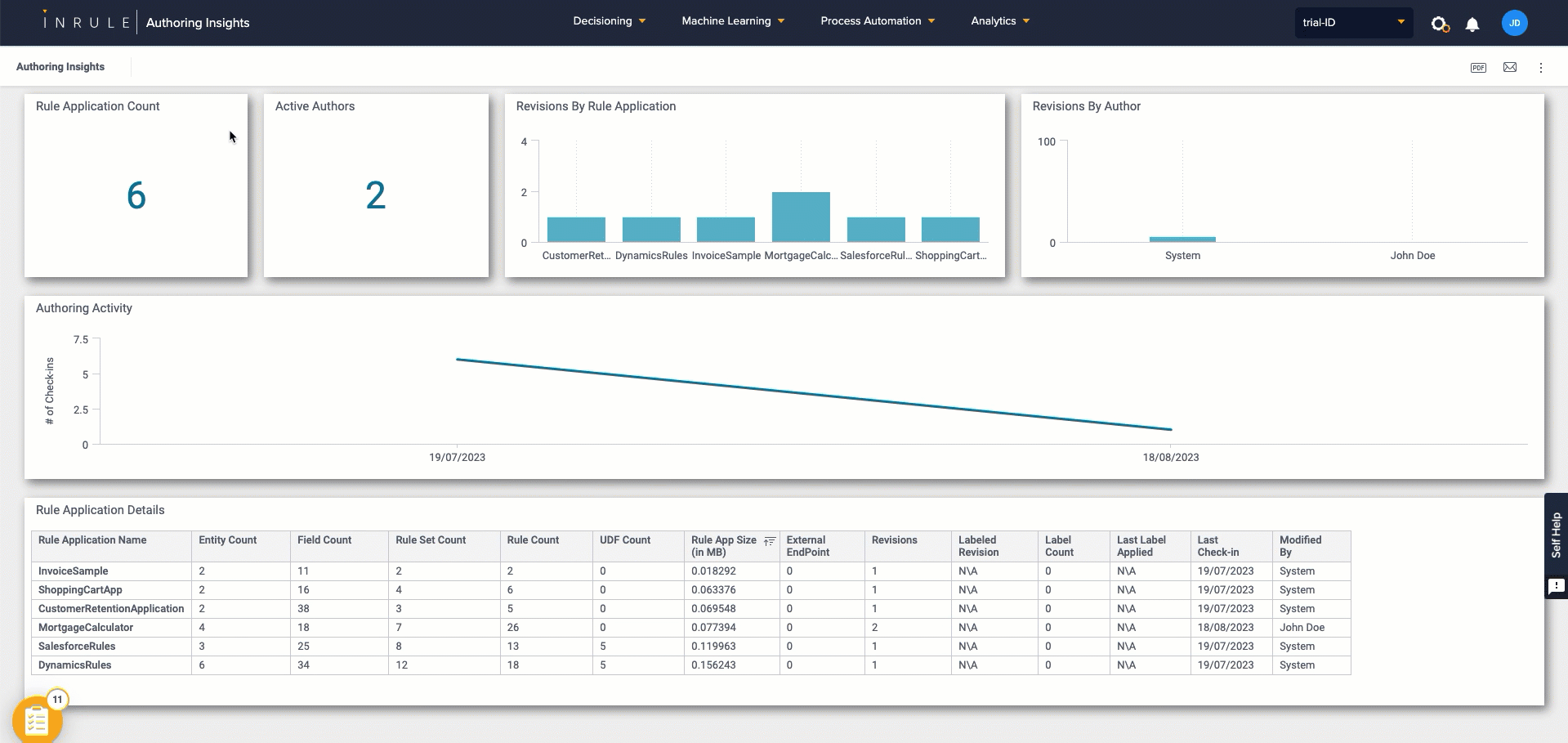Open the trial-ID selector dropdown
Image resolution: width=1568 pixels, height=743 pixels.
pos(1353,23)
